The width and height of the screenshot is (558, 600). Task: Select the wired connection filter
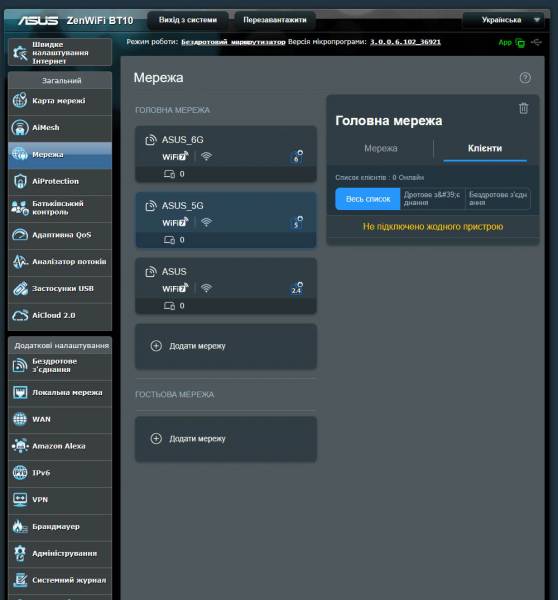(432, 199)
